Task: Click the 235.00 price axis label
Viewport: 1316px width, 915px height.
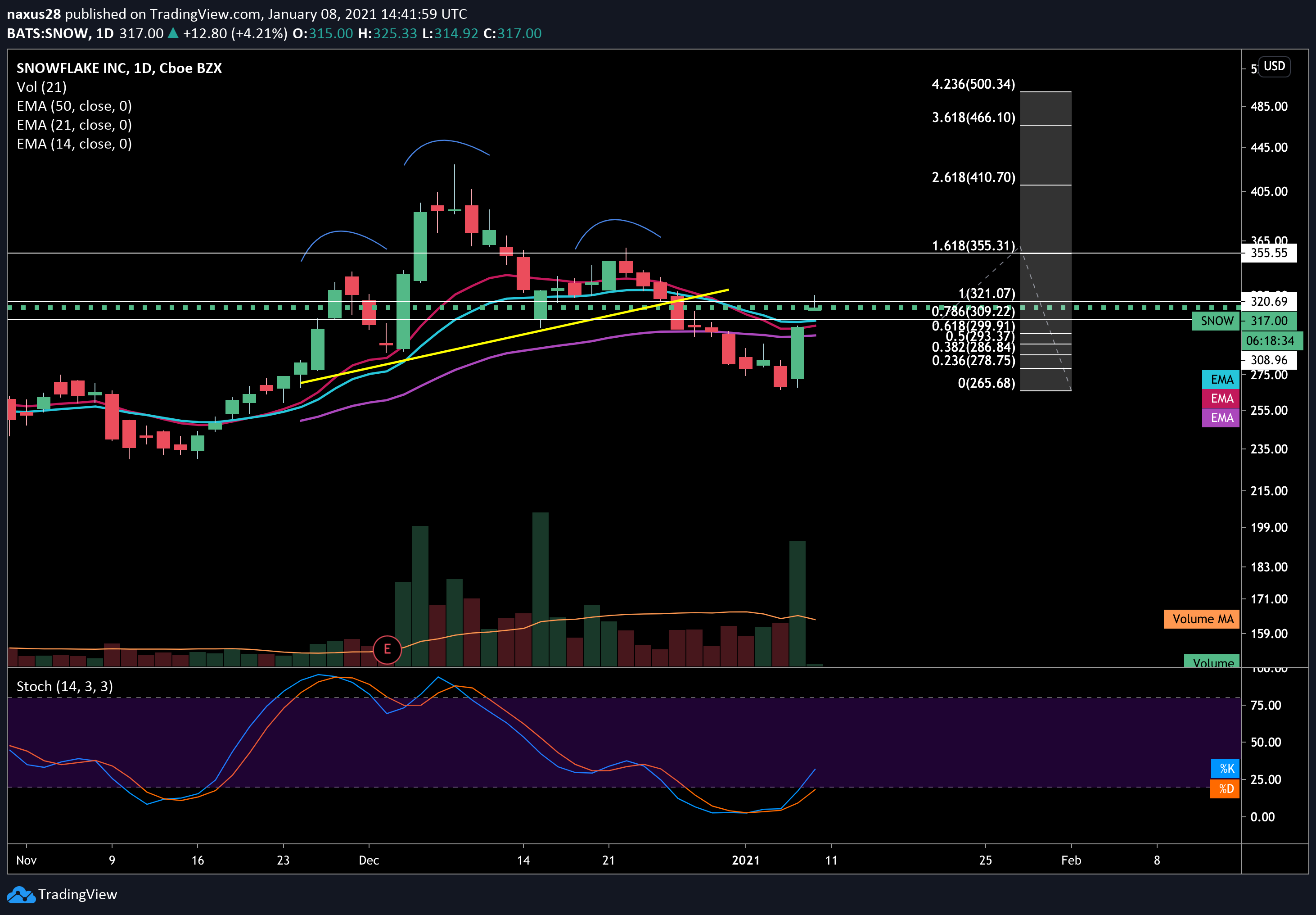Action: (x=1269, y=449)
